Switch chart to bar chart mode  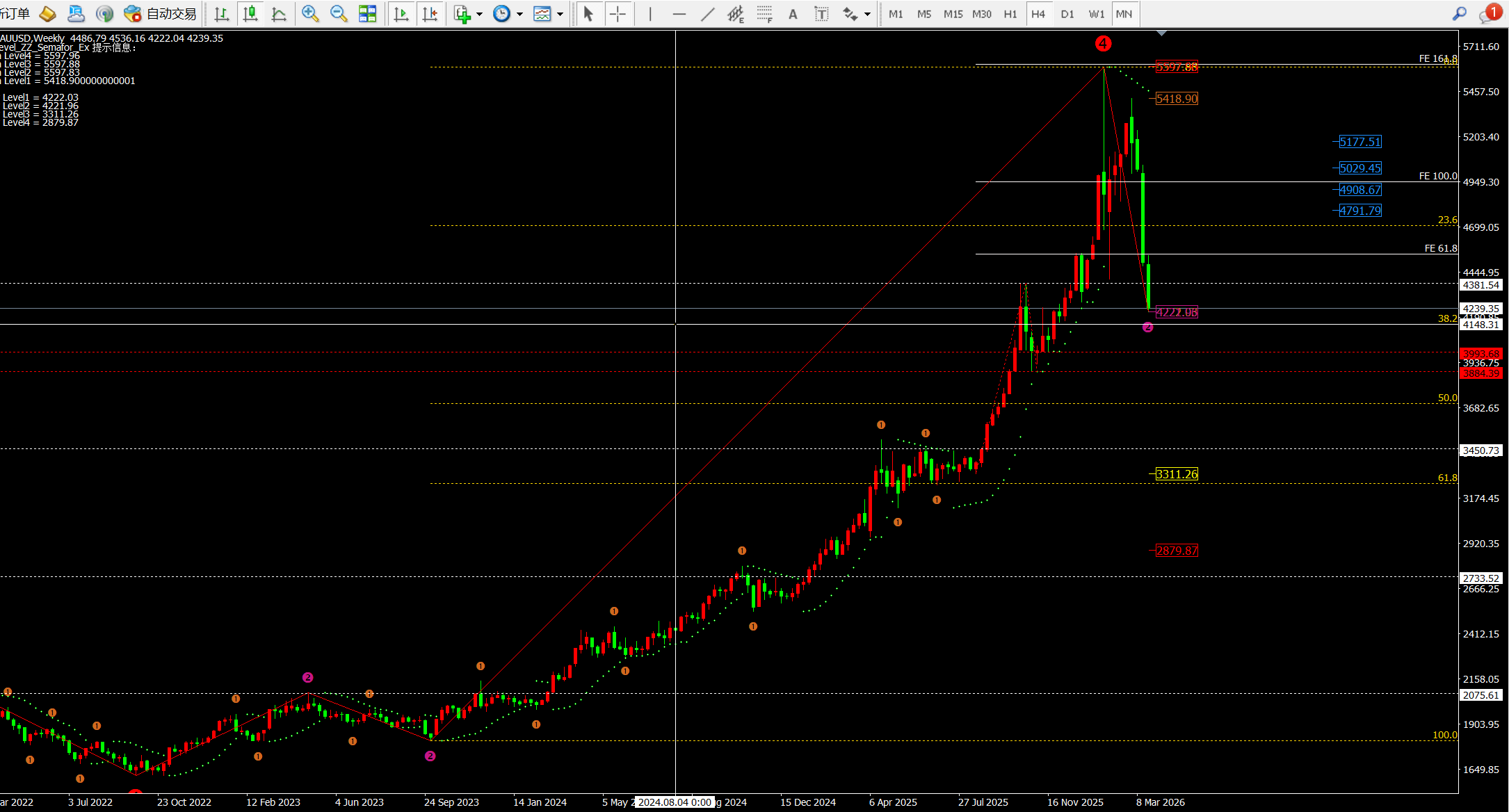222,14
